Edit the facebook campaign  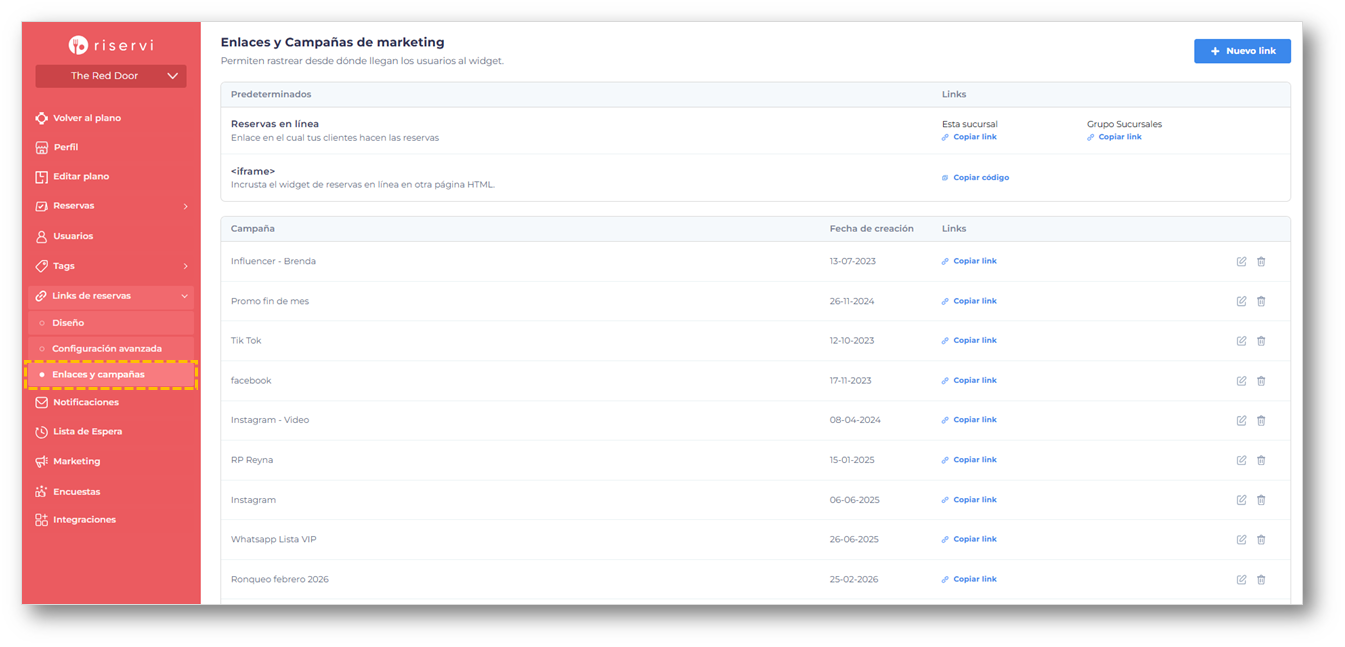1241,381
